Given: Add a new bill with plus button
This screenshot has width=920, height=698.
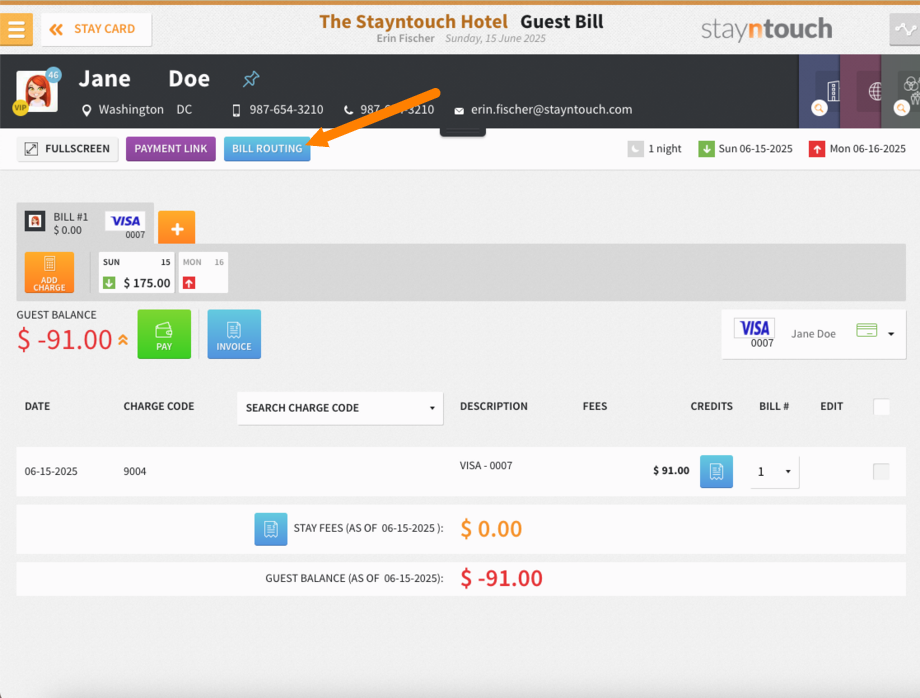Looking at the screenshot, I should point(177,228).
